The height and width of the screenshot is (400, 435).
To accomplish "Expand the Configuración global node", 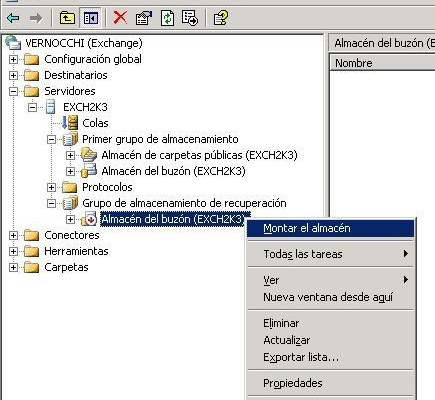I will pyautogui.click(x=13, y=60).
